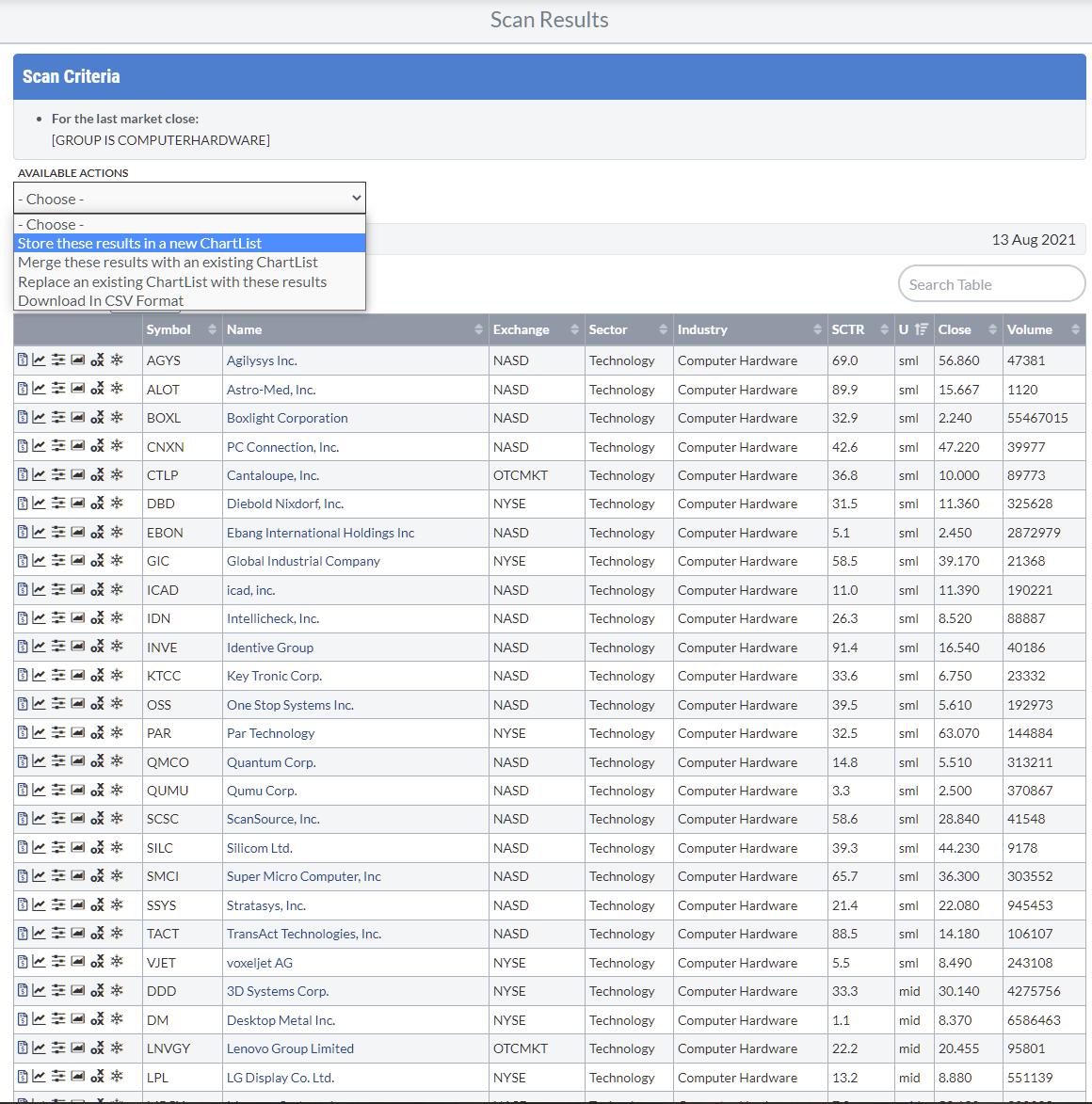Viewport: 1092px width, 1104px height.
Task: Click the SharpChart line icon for TACT
Action: pyautogui.click(x=40, y=934)
